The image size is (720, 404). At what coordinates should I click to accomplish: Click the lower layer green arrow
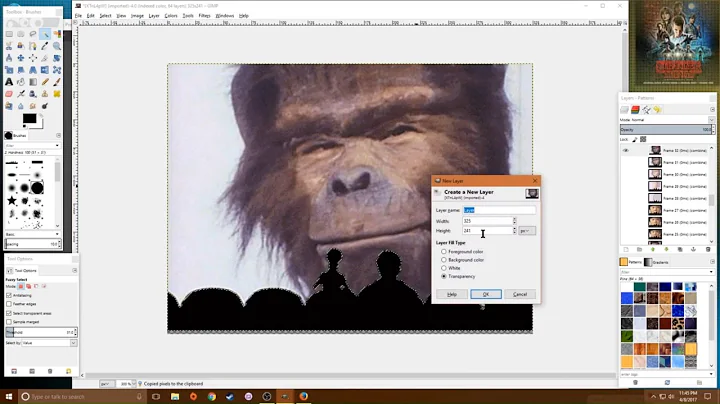coord(666,249)
